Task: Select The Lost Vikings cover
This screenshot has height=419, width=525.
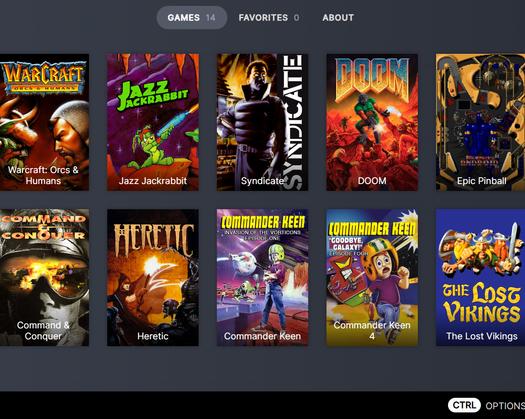Action: click(x=480, y=277)
